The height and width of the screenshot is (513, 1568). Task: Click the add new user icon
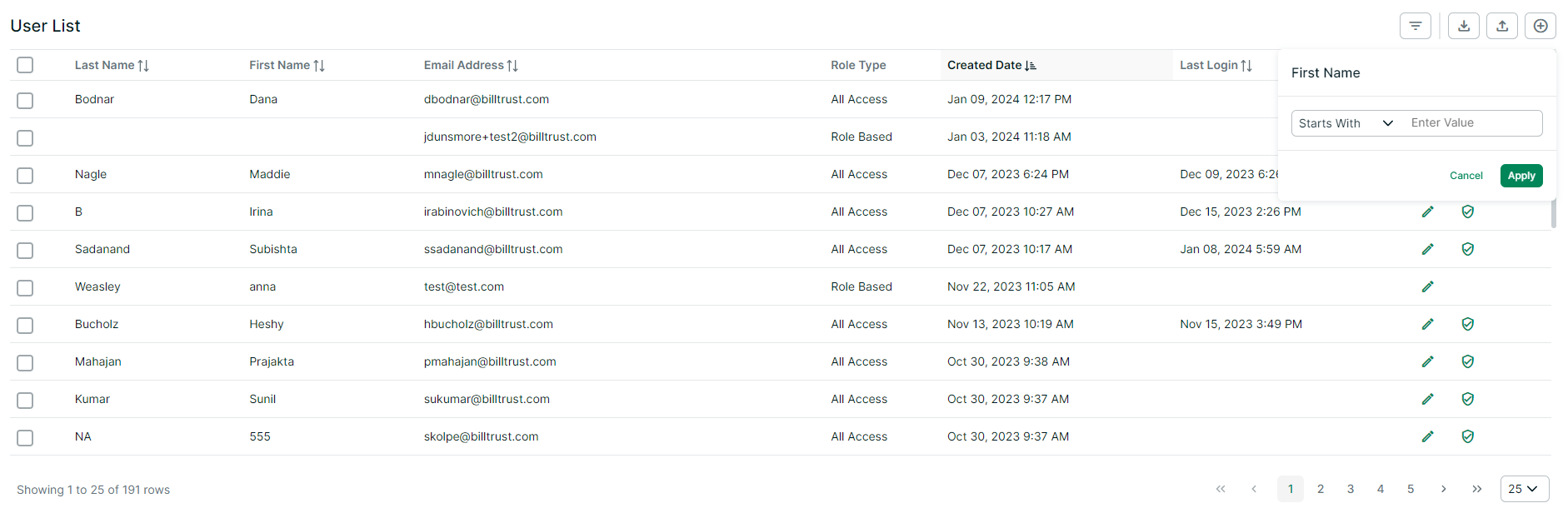point(1541,26)
